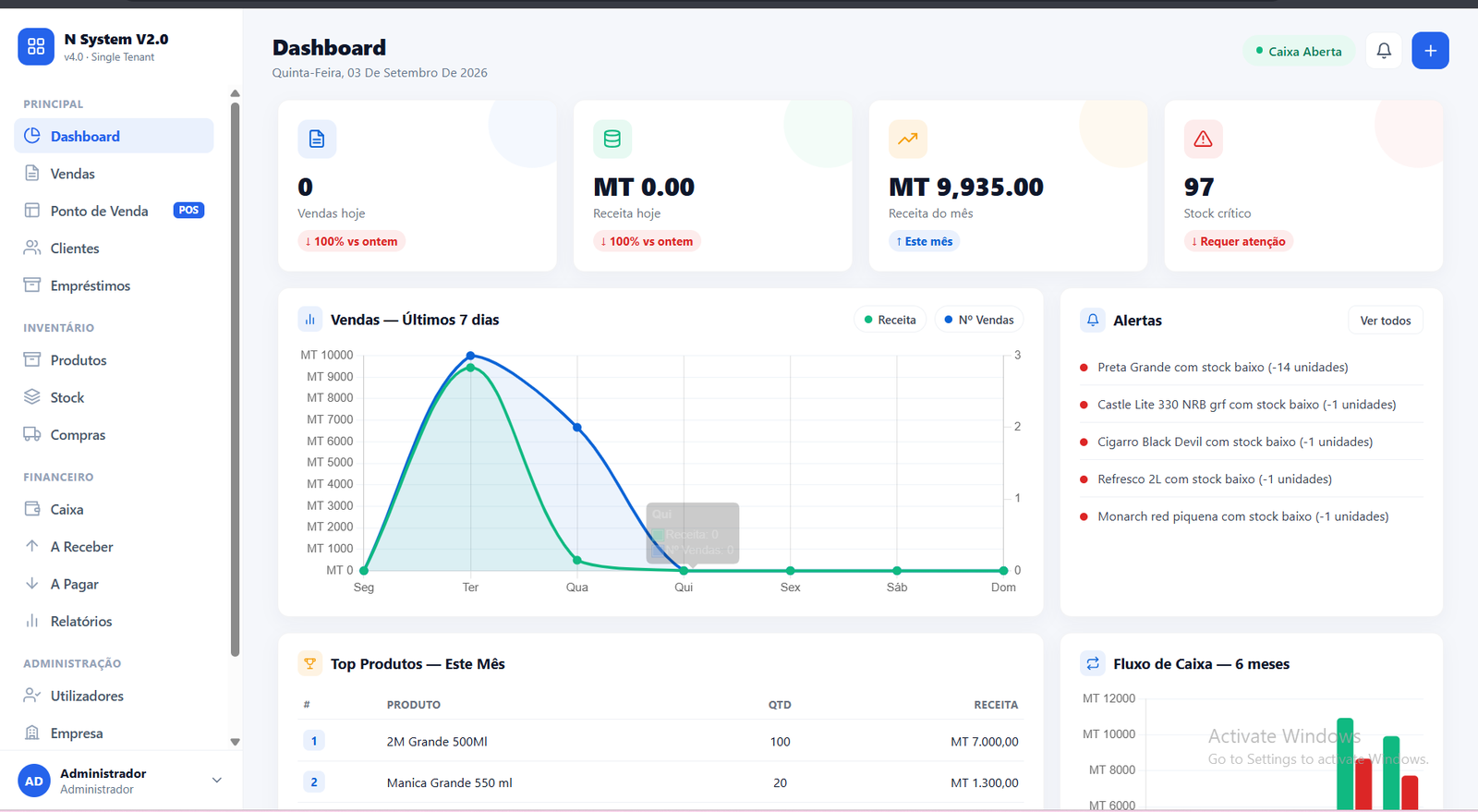Viewport: 1478px width, 812px height.
Task: Click the 2M Grande 500Ml product row
Action: coord(660,741)
